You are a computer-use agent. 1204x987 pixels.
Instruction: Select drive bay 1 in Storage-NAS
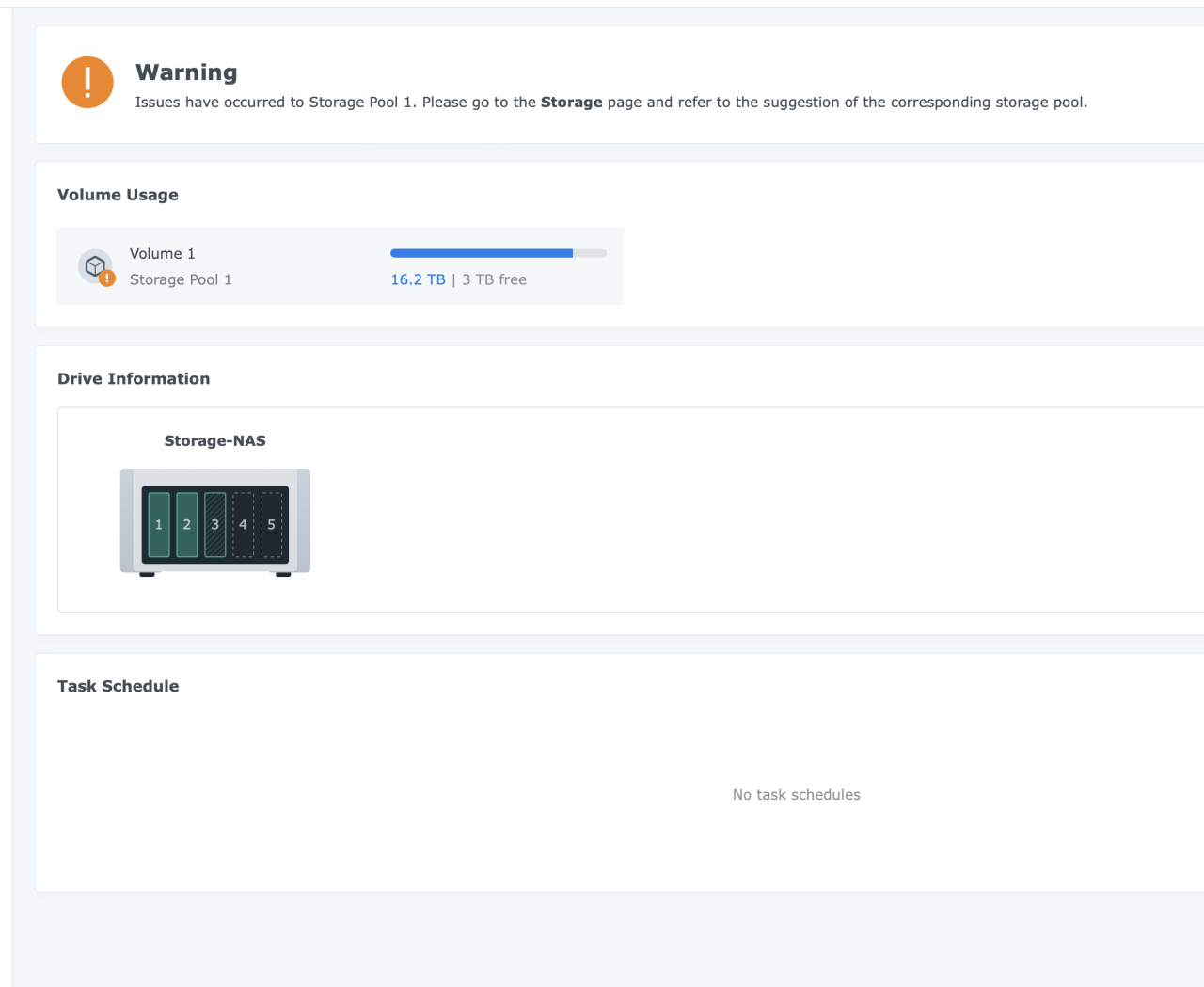(159, 523)
